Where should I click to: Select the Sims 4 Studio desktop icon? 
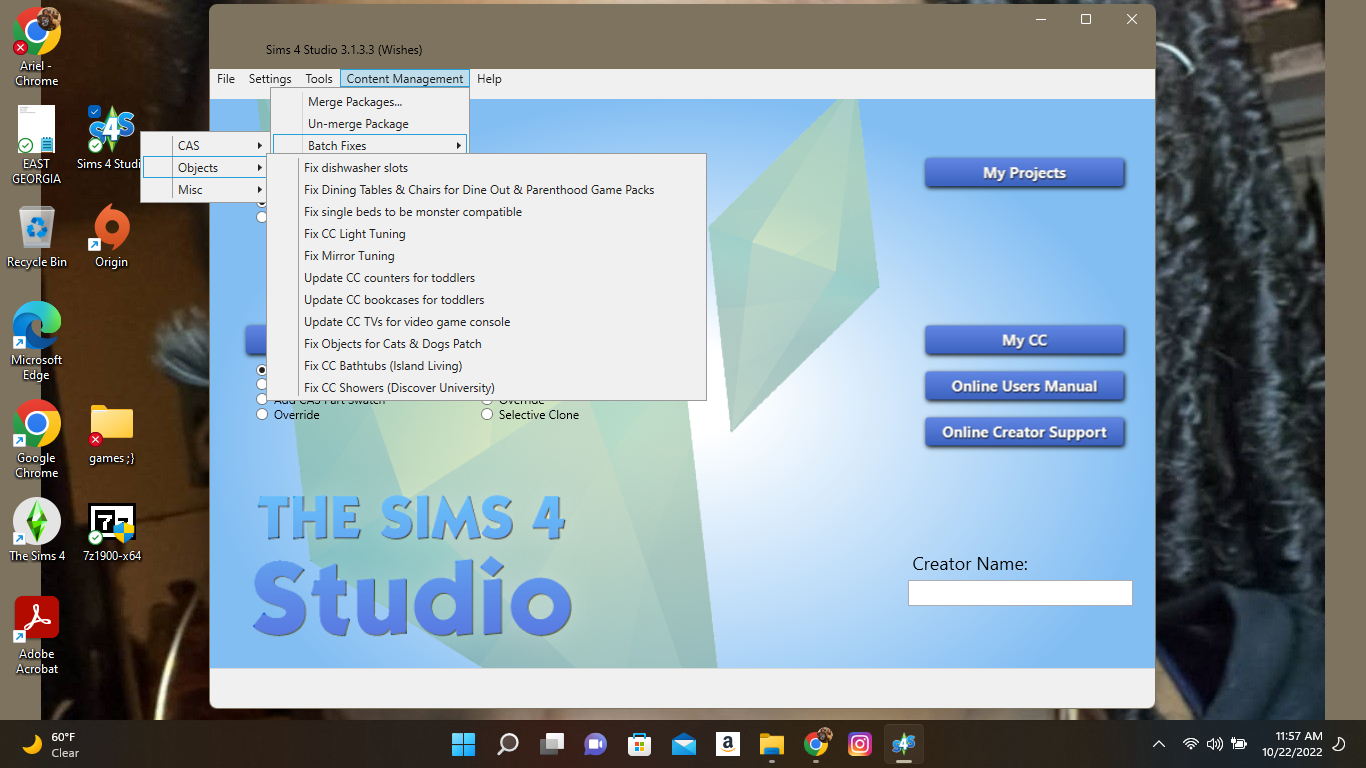tap(109, 138)
